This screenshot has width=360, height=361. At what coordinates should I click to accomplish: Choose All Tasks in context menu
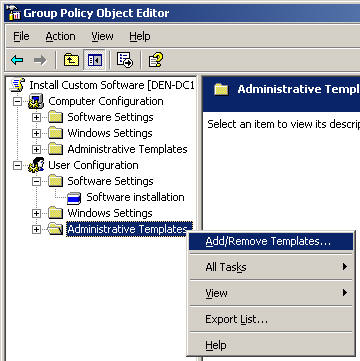[x=271, y=267]
